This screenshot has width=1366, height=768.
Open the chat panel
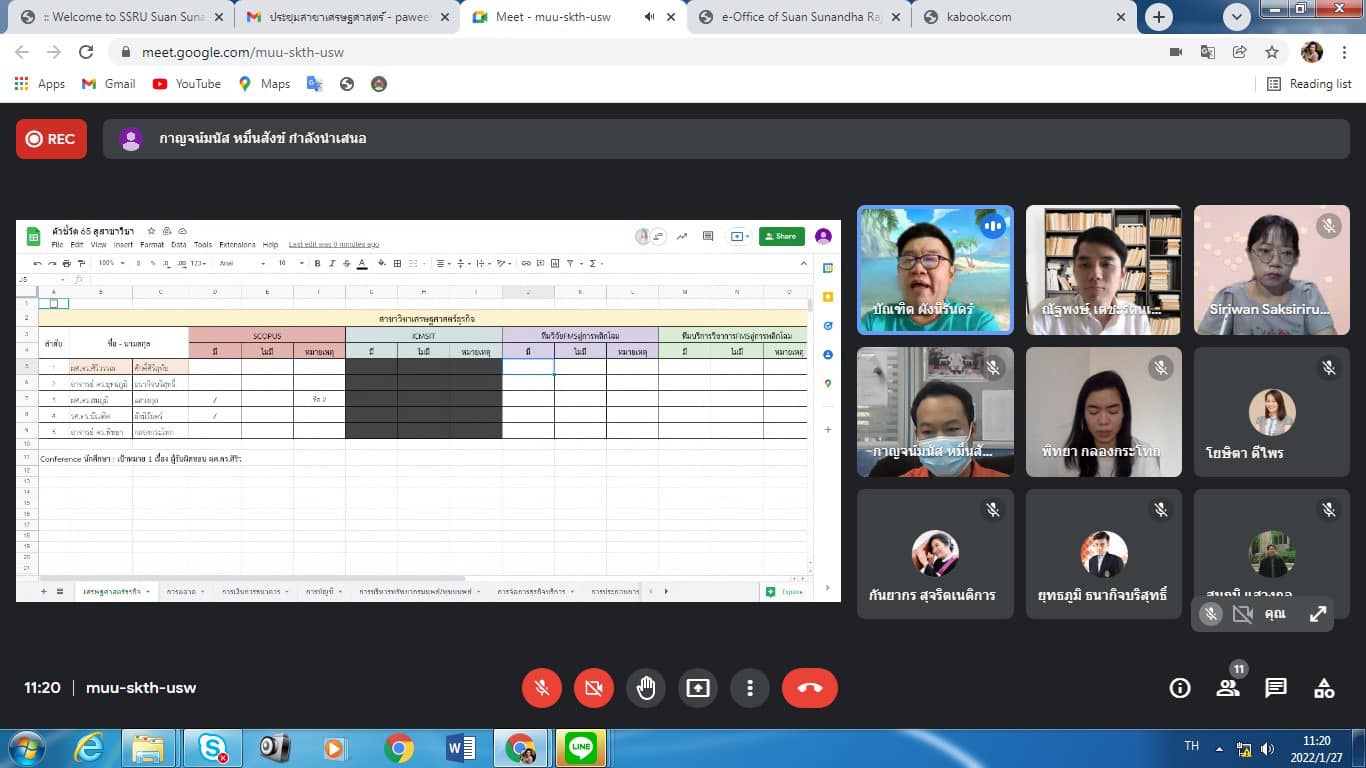tap(1276, 688)
